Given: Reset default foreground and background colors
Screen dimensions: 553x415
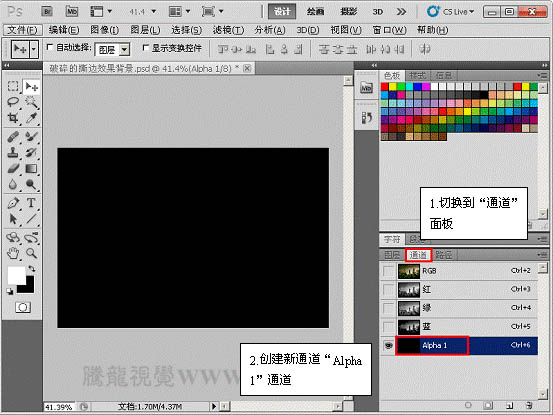Looking at the screenshot, I should (10, 291).
